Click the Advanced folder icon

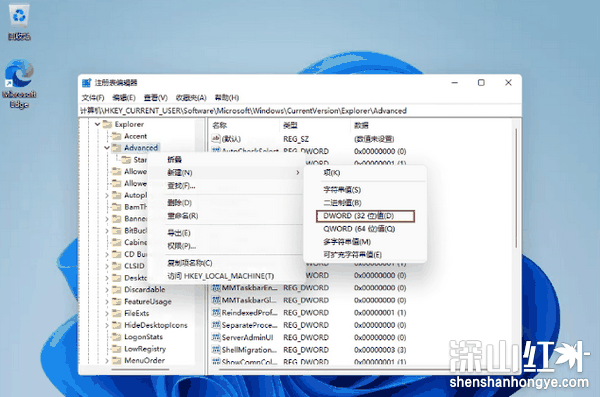[117, 148]
